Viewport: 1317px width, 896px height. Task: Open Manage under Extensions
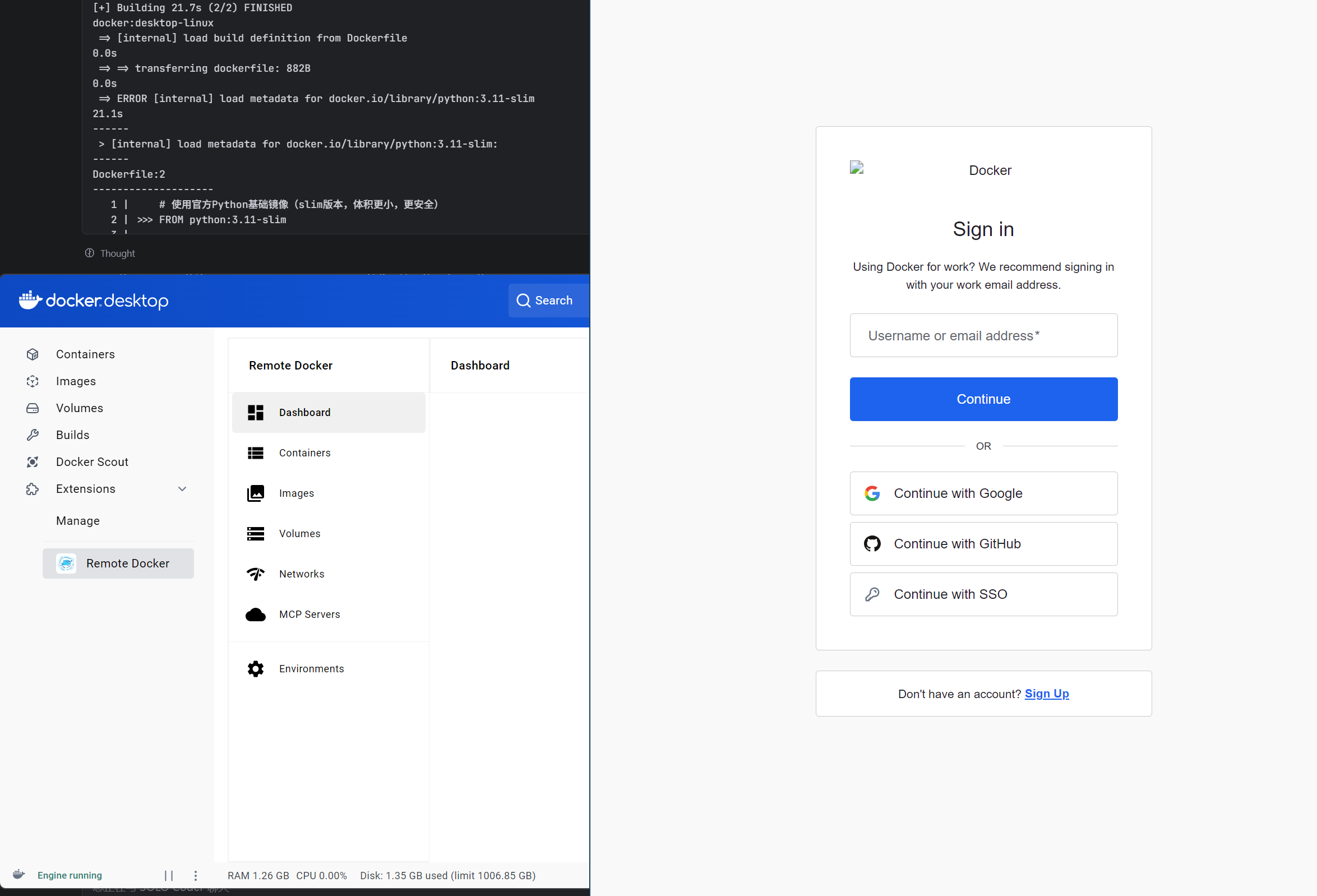click(x=77, y=521)
